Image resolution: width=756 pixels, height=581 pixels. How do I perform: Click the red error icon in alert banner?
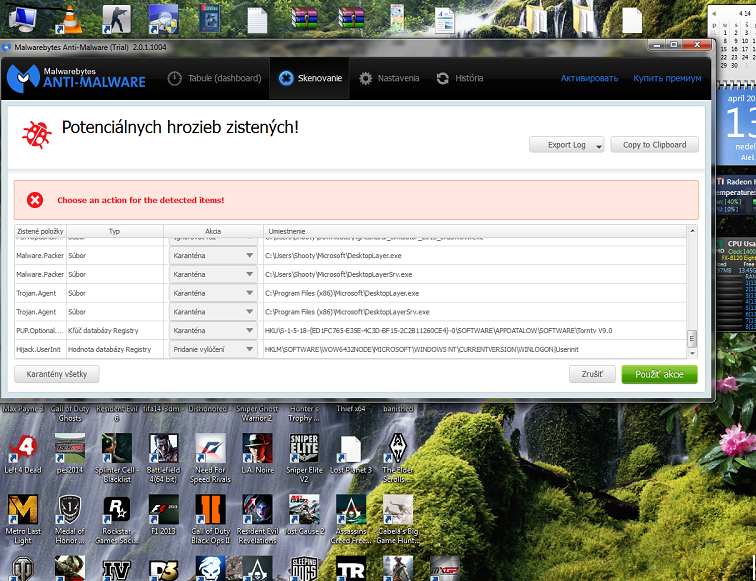tap(35, 200)
